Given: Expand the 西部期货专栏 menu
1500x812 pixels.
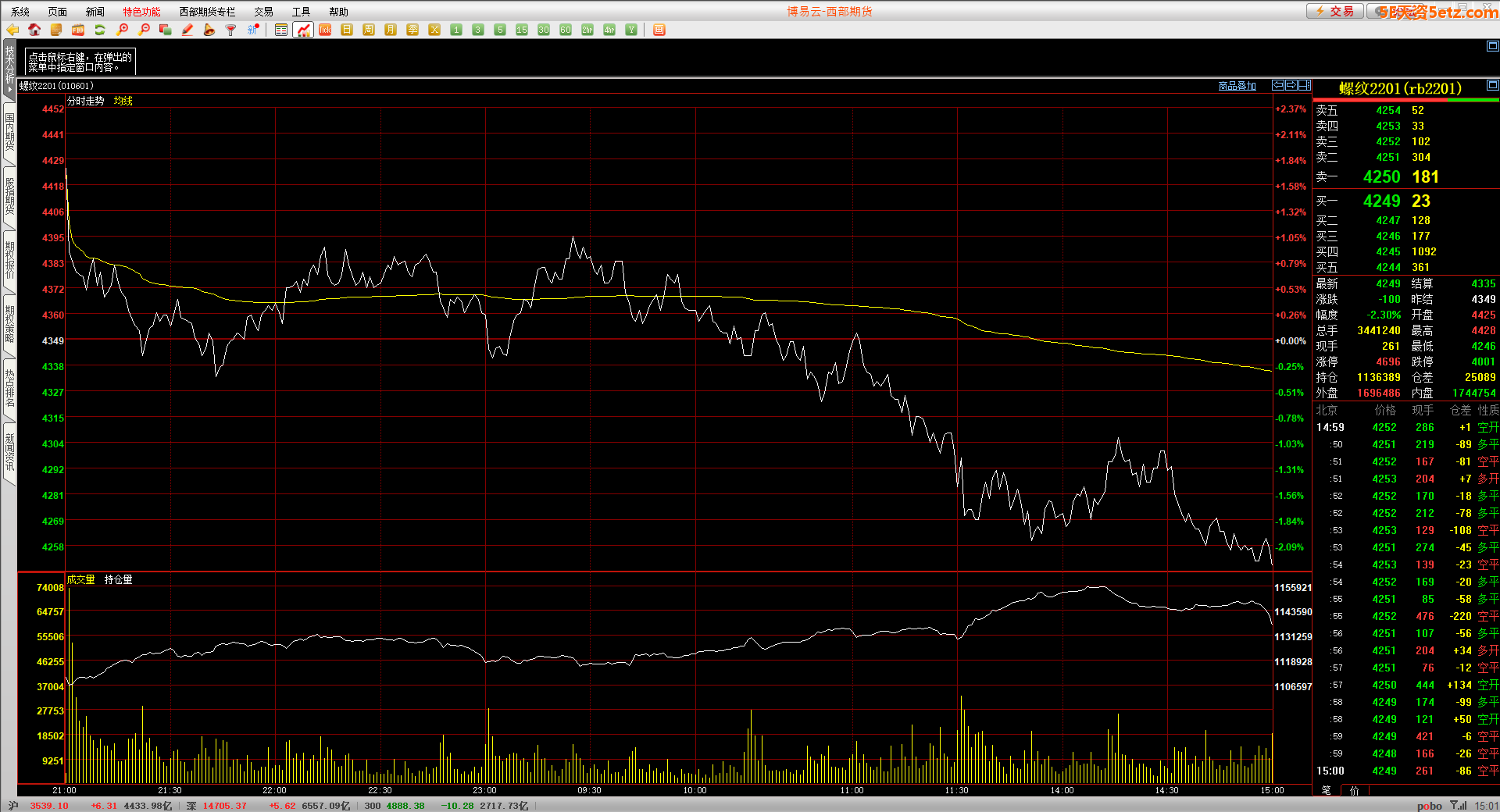Looking at the screenshot, I should click(x=207, y=12).
